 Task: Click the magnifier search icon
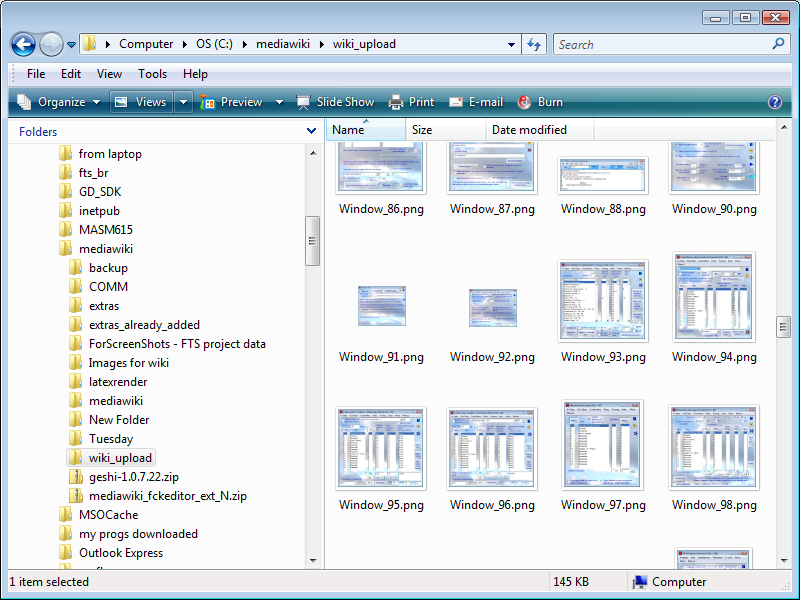(x=778, y=44)
